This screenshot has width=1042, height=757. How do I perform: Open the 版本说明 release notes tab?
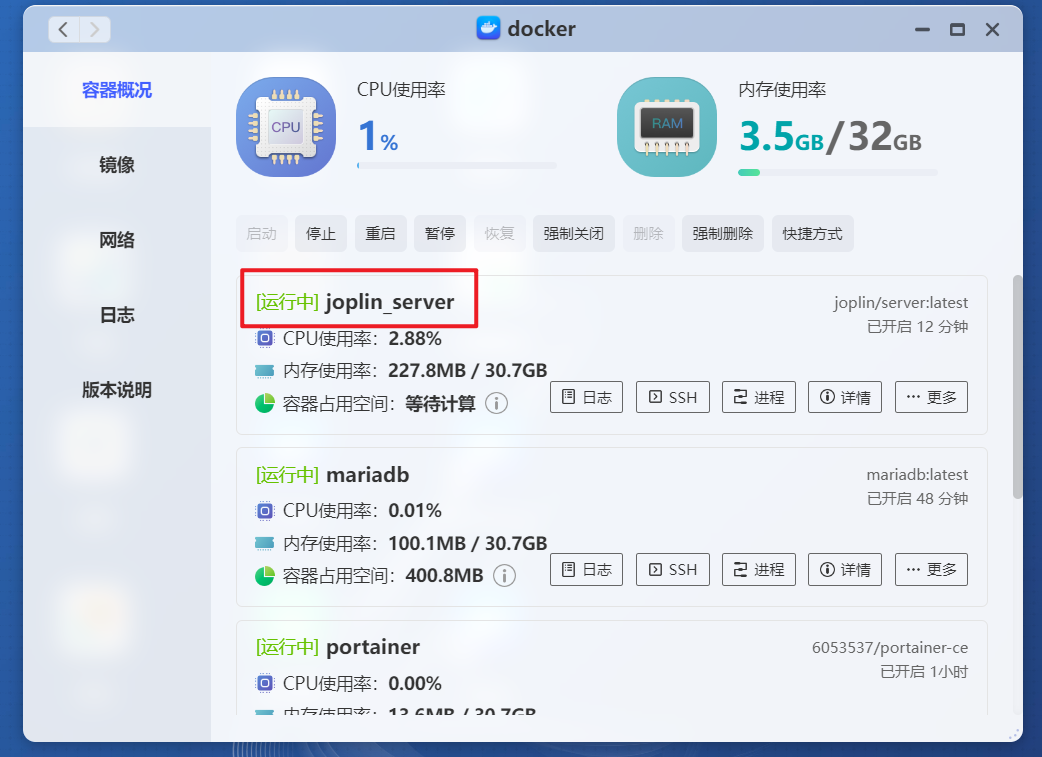(117, 390)
